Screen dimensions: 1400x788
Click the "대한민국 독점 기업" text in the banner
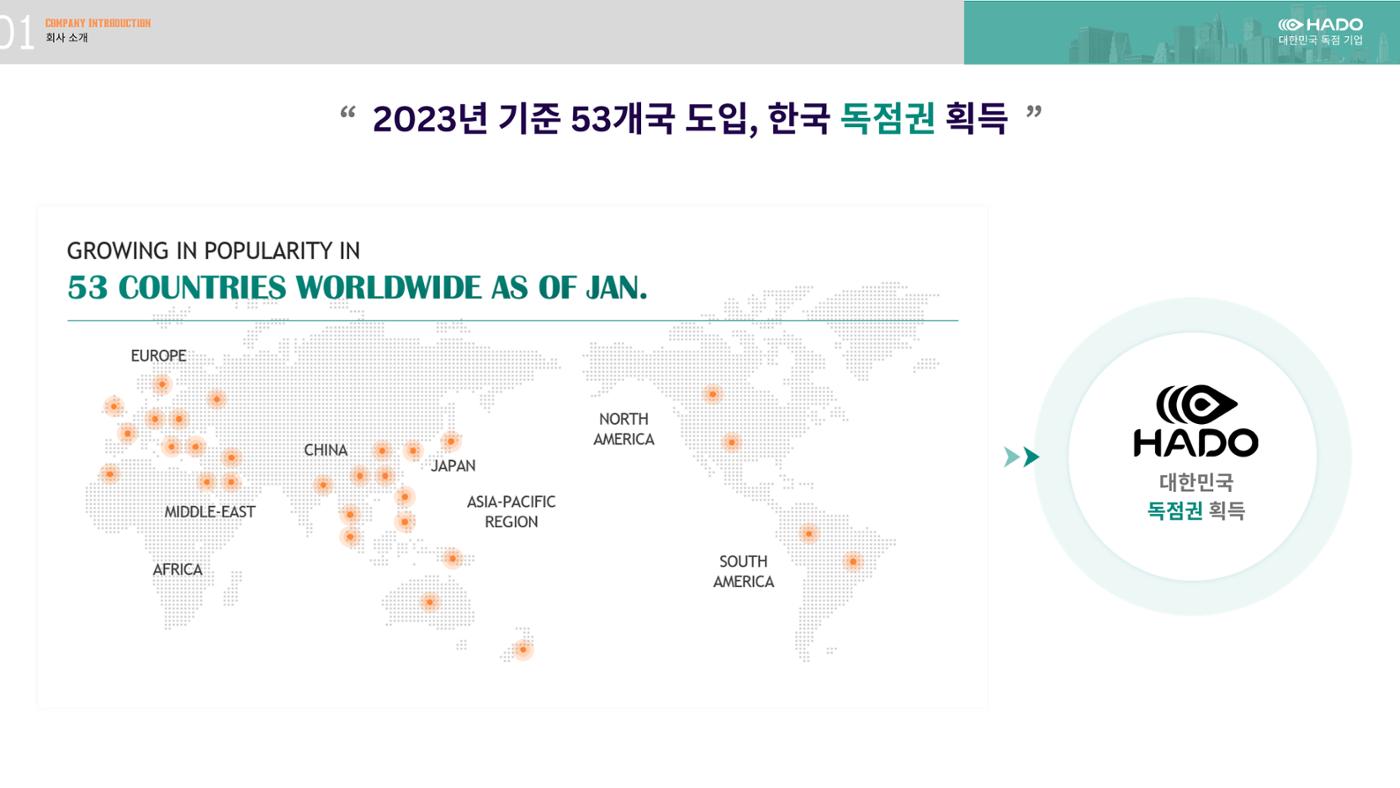pos(1320,41)
